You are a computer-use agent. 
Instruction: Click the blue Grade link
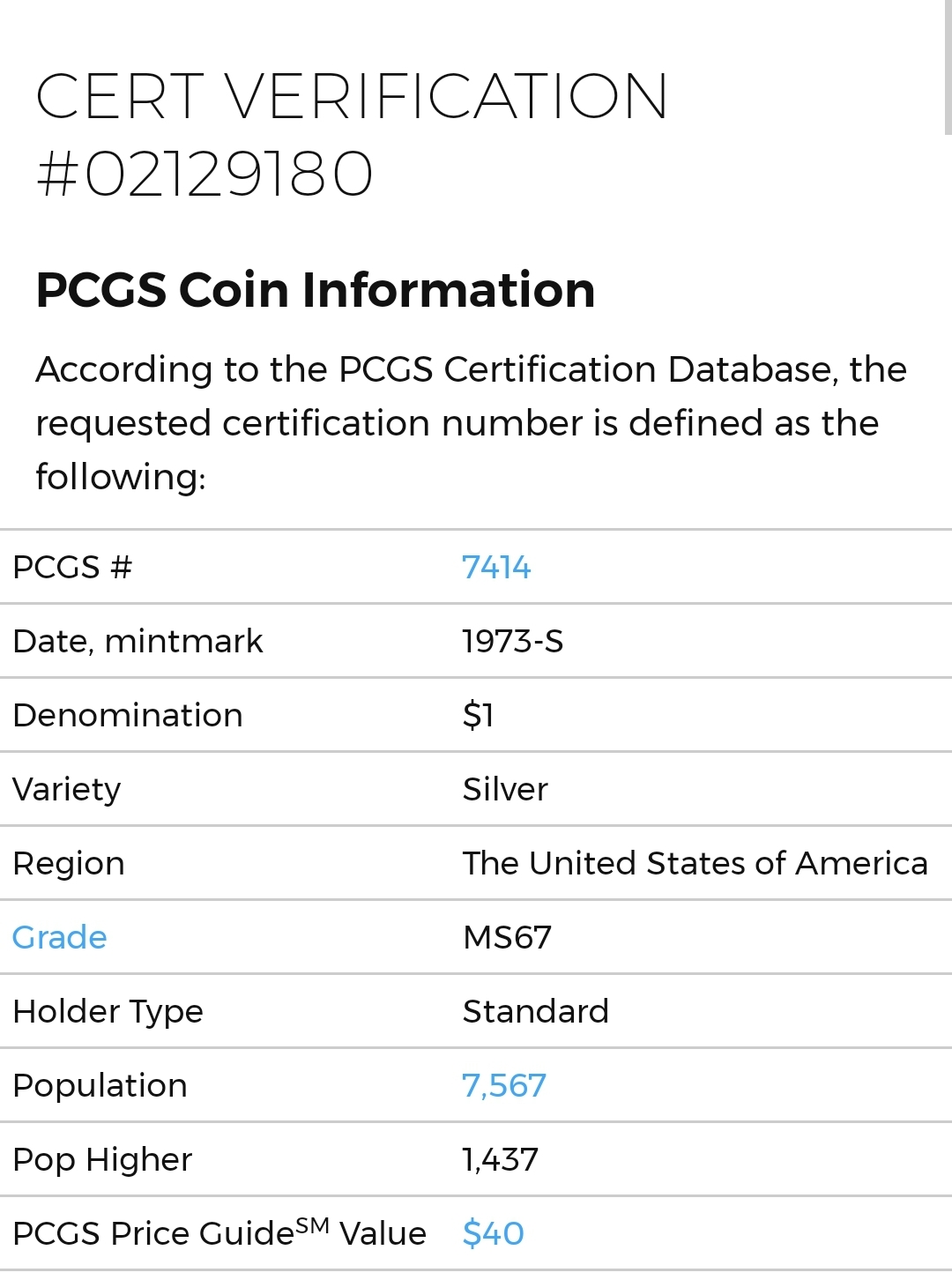[60, 937]
